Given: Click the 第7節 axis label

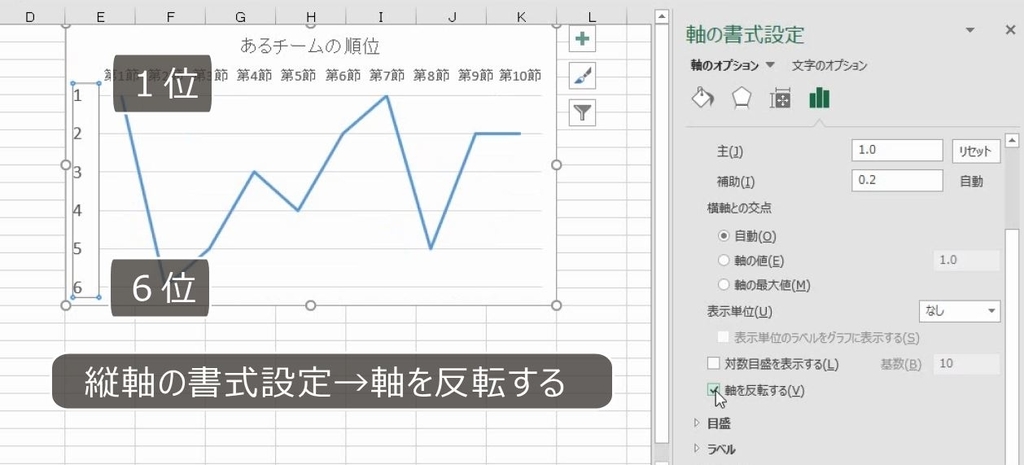Looking at the screenshot, I should click(387, 76).
